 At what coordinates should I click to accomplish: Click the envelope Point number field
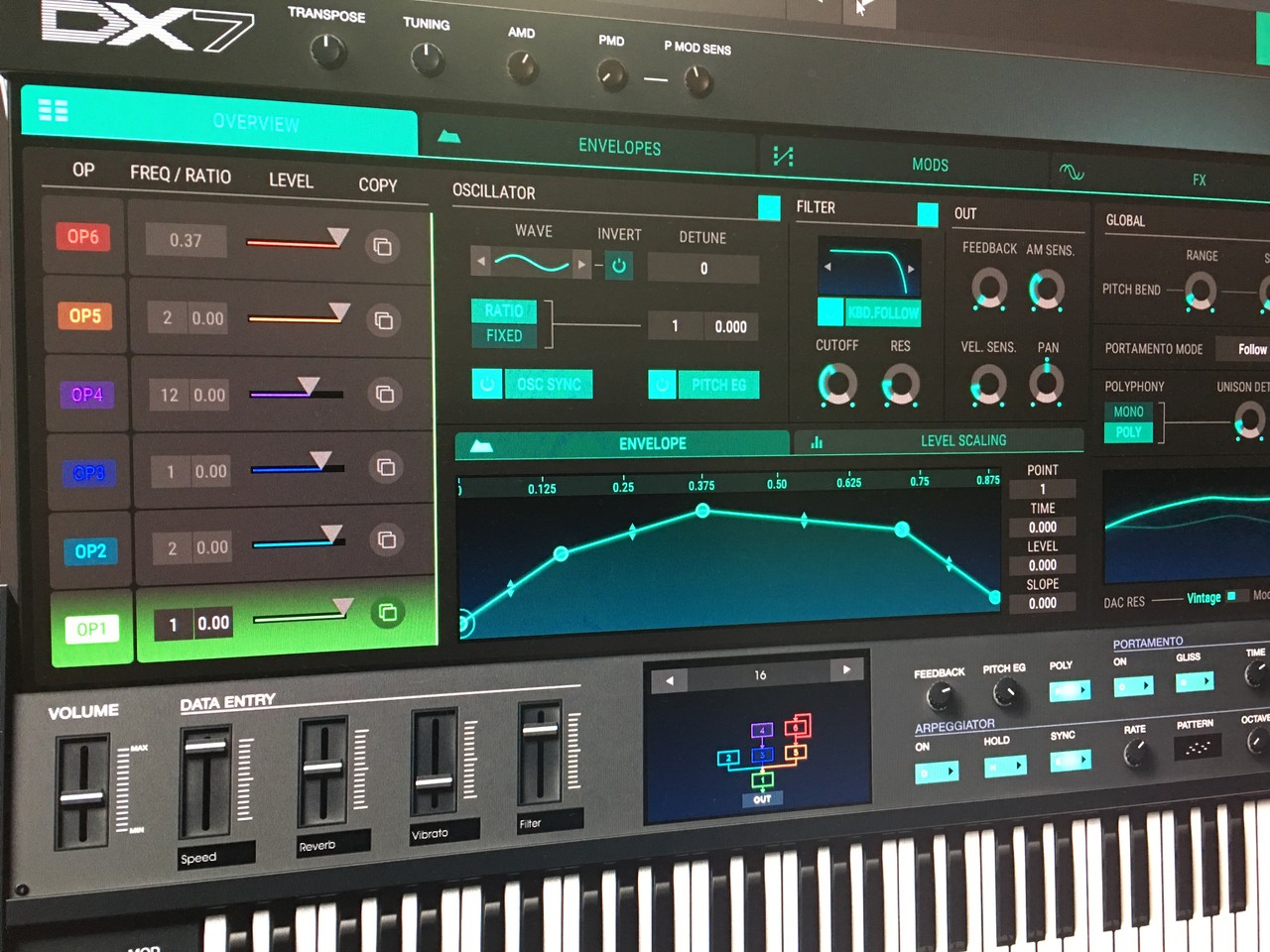(1042, 489)
